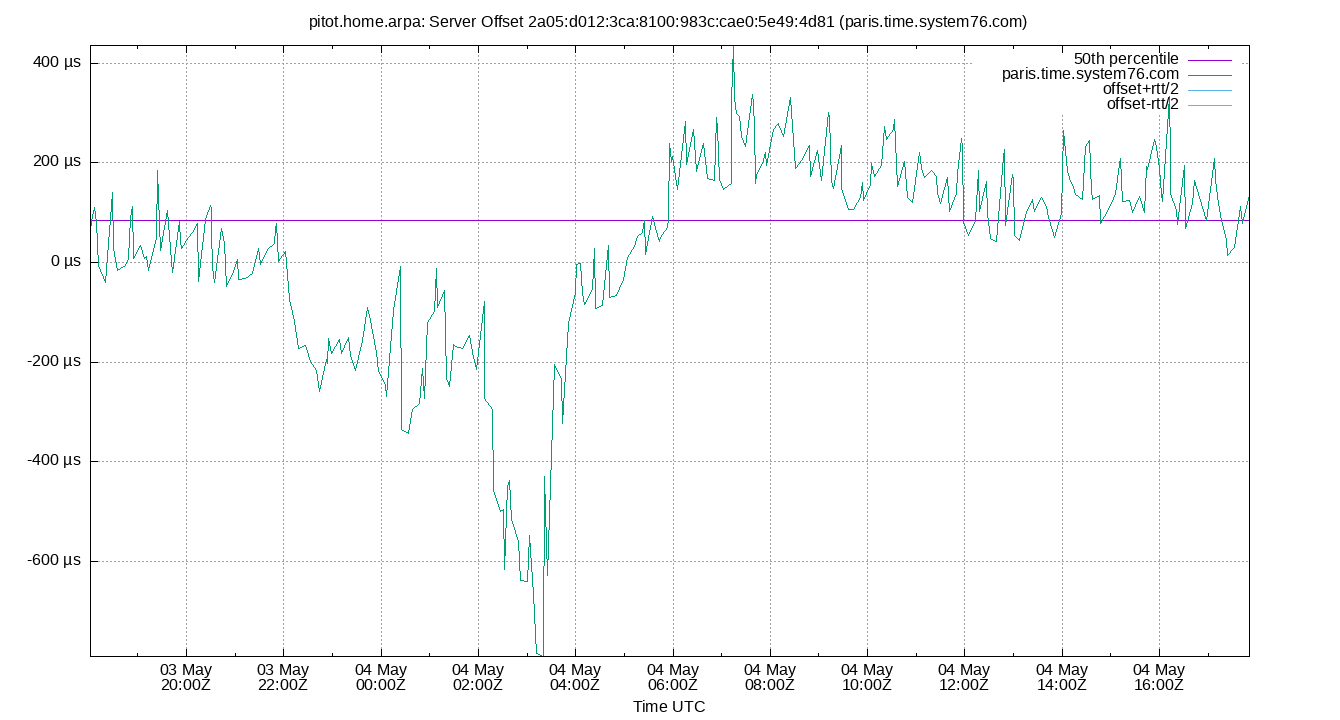Screen dimensions: 1340x720
Task: Click the '03 May 22:00Z' x-axis label
Action: (283, 677)
